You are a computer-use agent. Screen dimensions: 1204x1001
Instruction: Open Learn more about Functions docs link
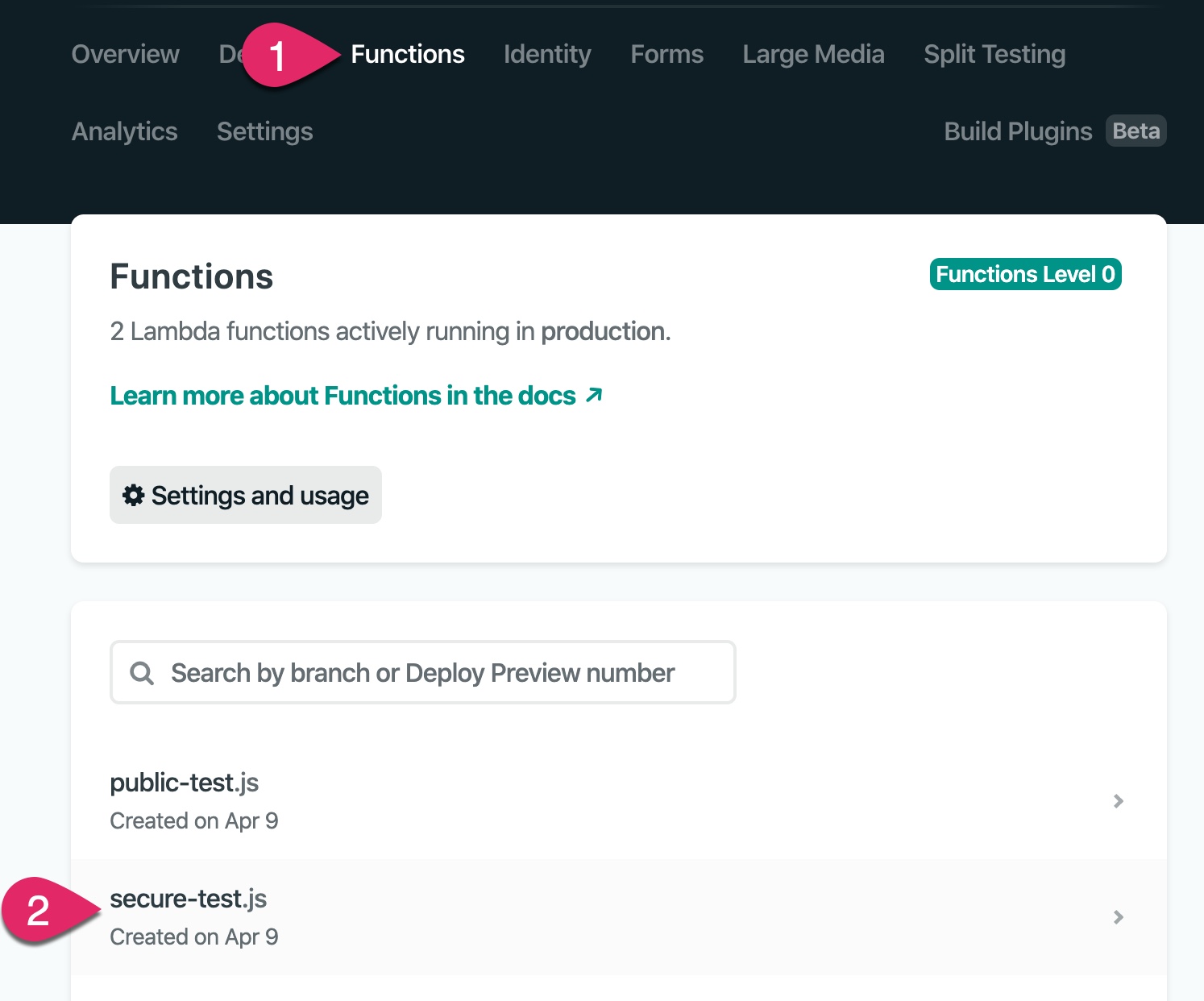pos(343,396)
